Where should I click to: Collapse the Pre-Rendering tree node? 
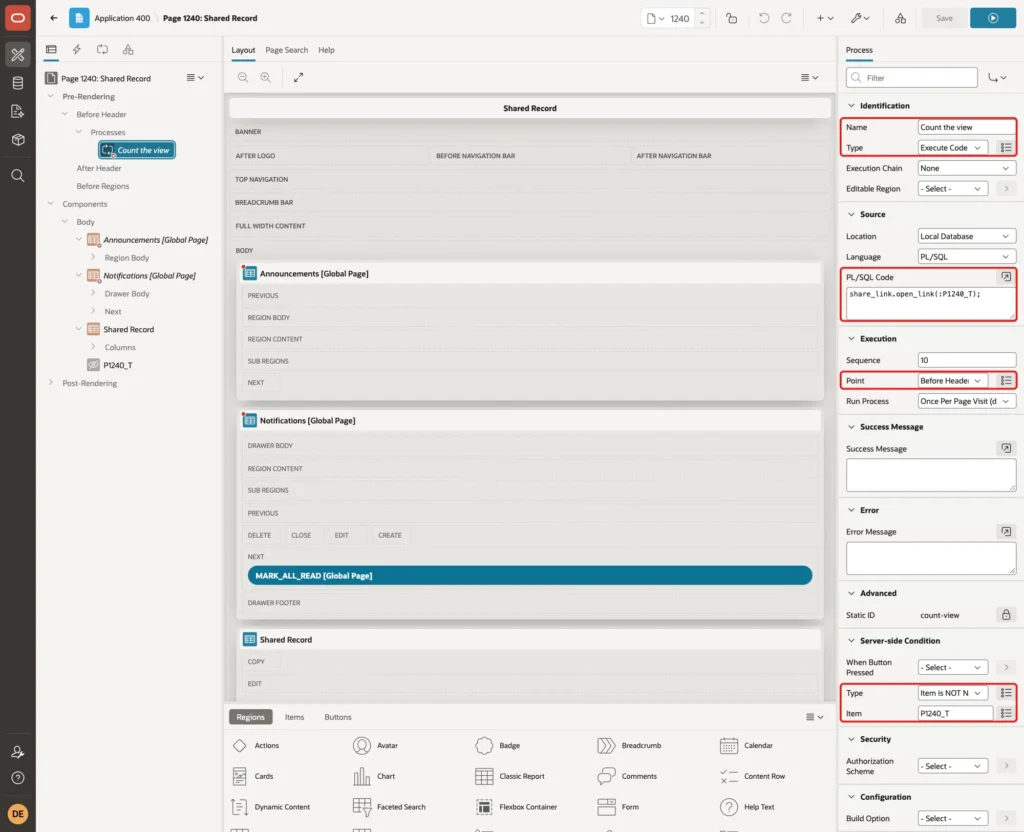[x=50, y=96]
